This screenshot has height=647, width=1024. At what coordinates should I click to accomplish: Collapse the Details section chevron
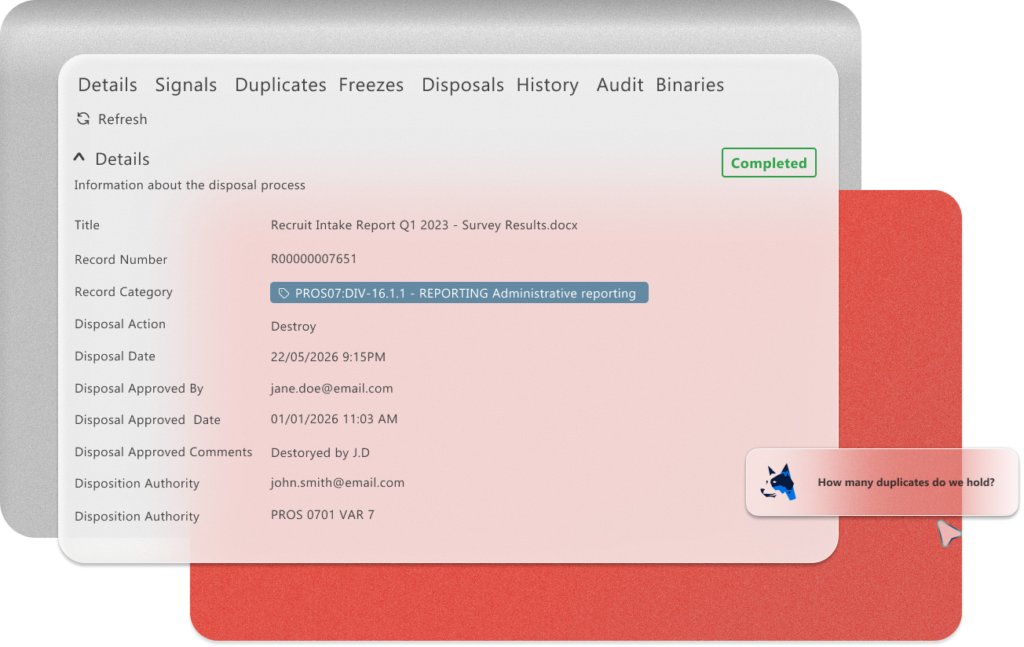pos(80,158)
